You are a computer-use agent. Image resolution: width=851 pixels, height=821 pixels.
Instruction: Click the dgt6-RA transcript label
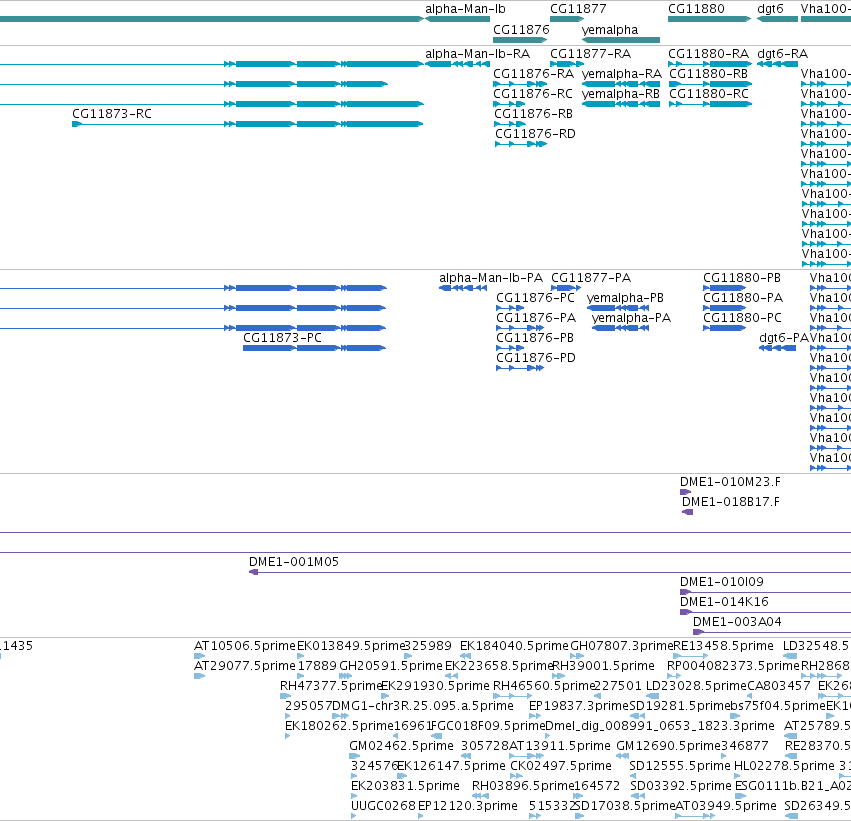click(782, 54)
